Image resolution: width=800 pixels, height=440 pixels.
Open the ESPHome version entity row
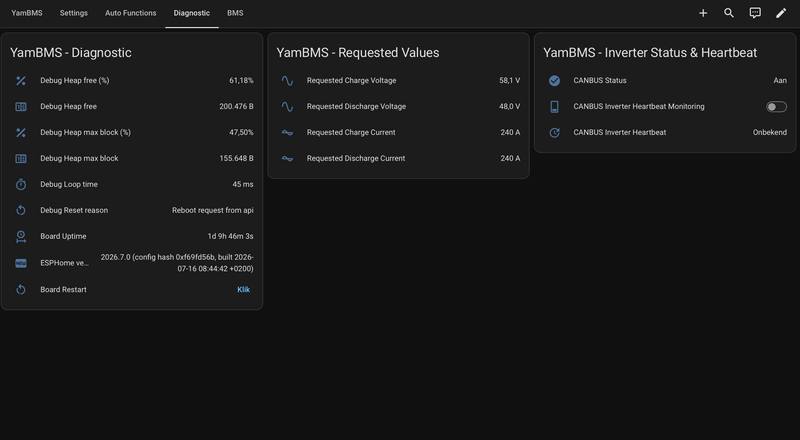(132, 263)
